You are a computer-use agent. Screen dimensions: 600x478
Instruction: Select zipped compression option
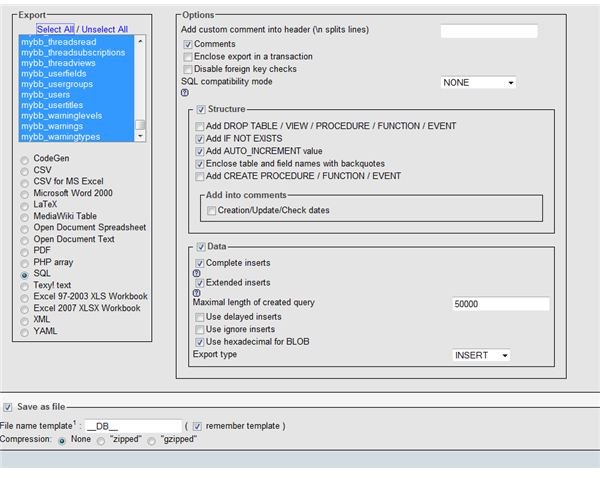(101, 441)
